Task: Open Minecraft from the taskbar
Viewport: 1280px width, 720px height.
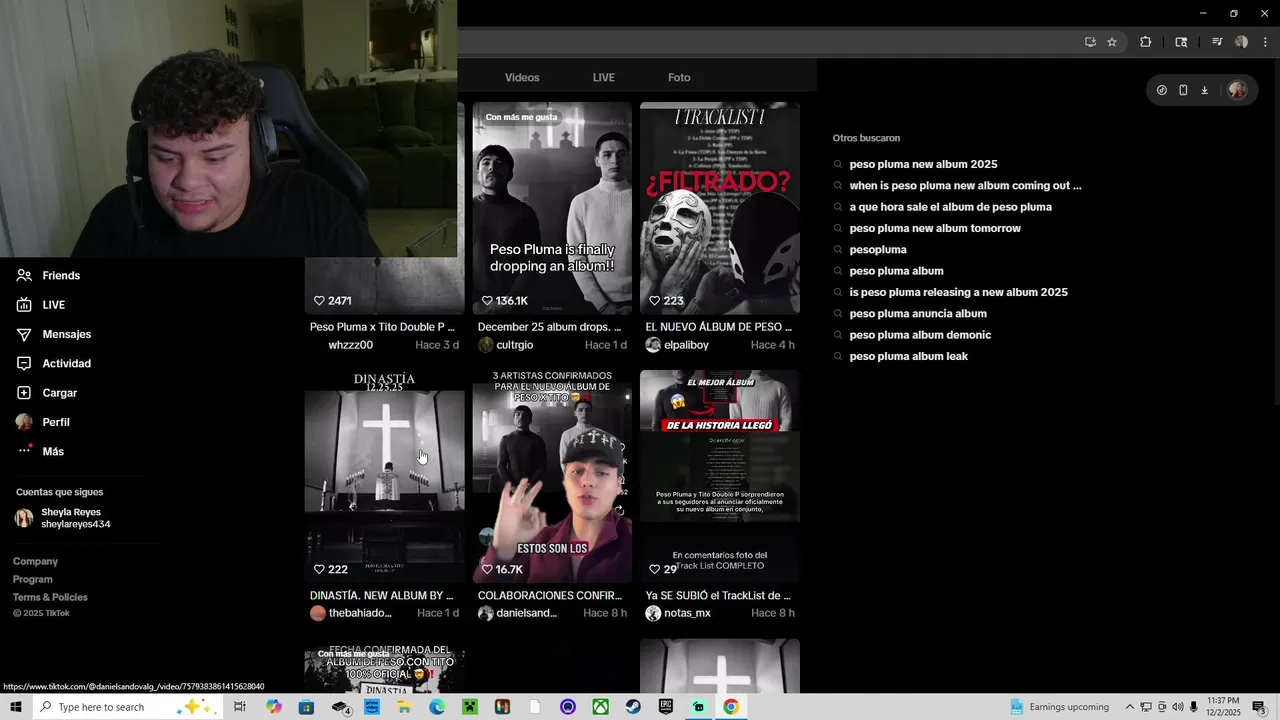Action: coord(470,707)
